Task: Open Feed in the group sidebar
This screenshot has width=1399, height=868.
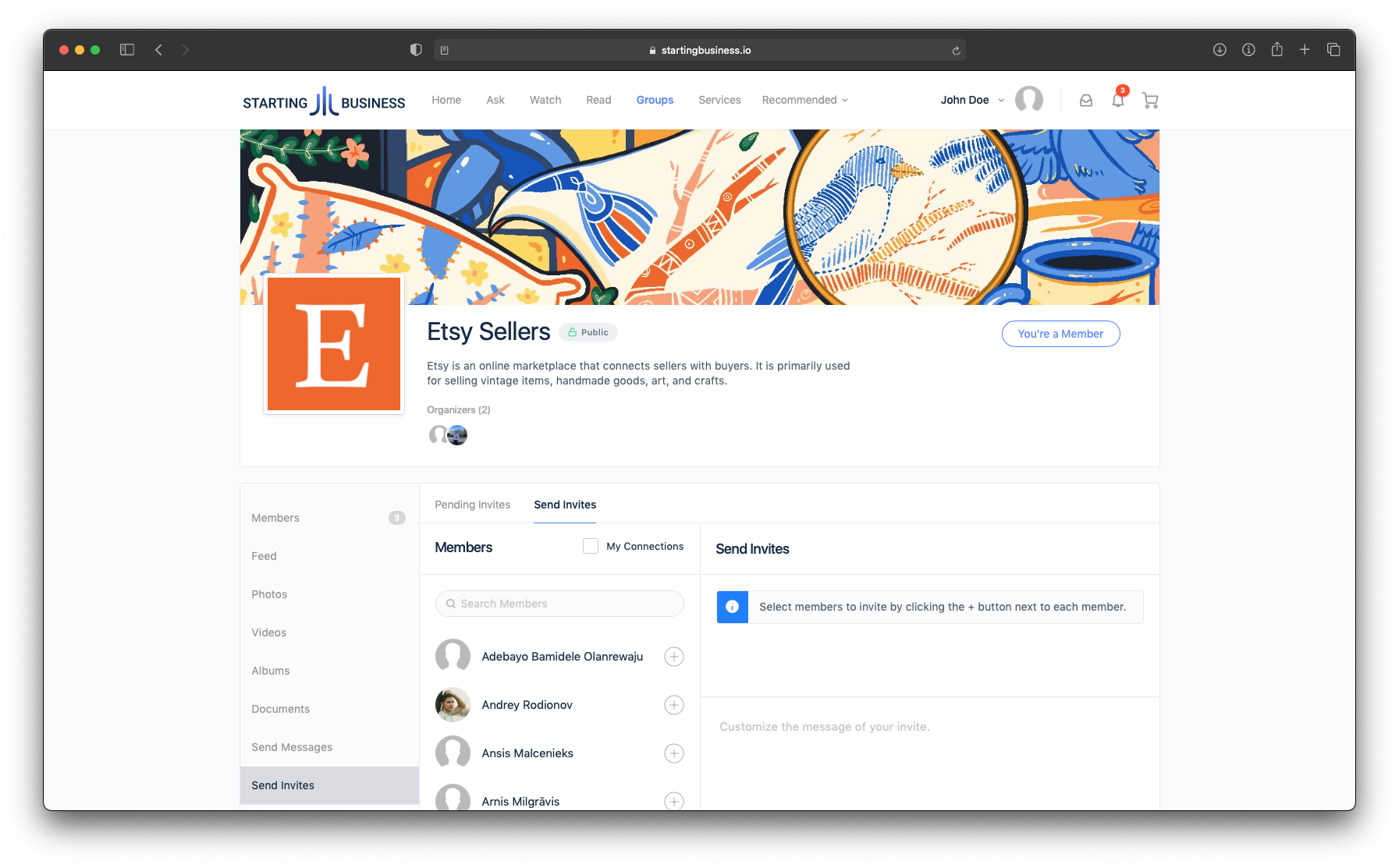Action: pos(329,556)
